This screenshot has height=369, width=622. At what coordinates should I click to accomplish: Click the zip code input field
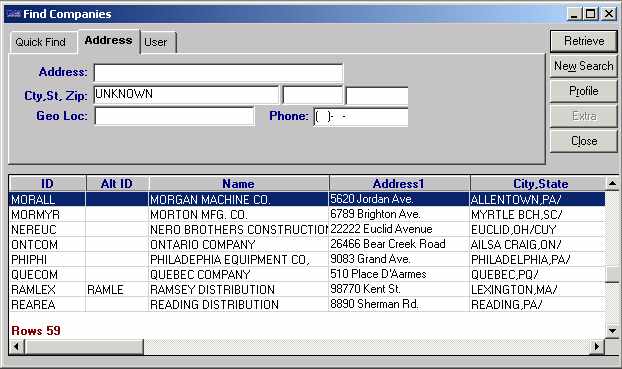377,96
